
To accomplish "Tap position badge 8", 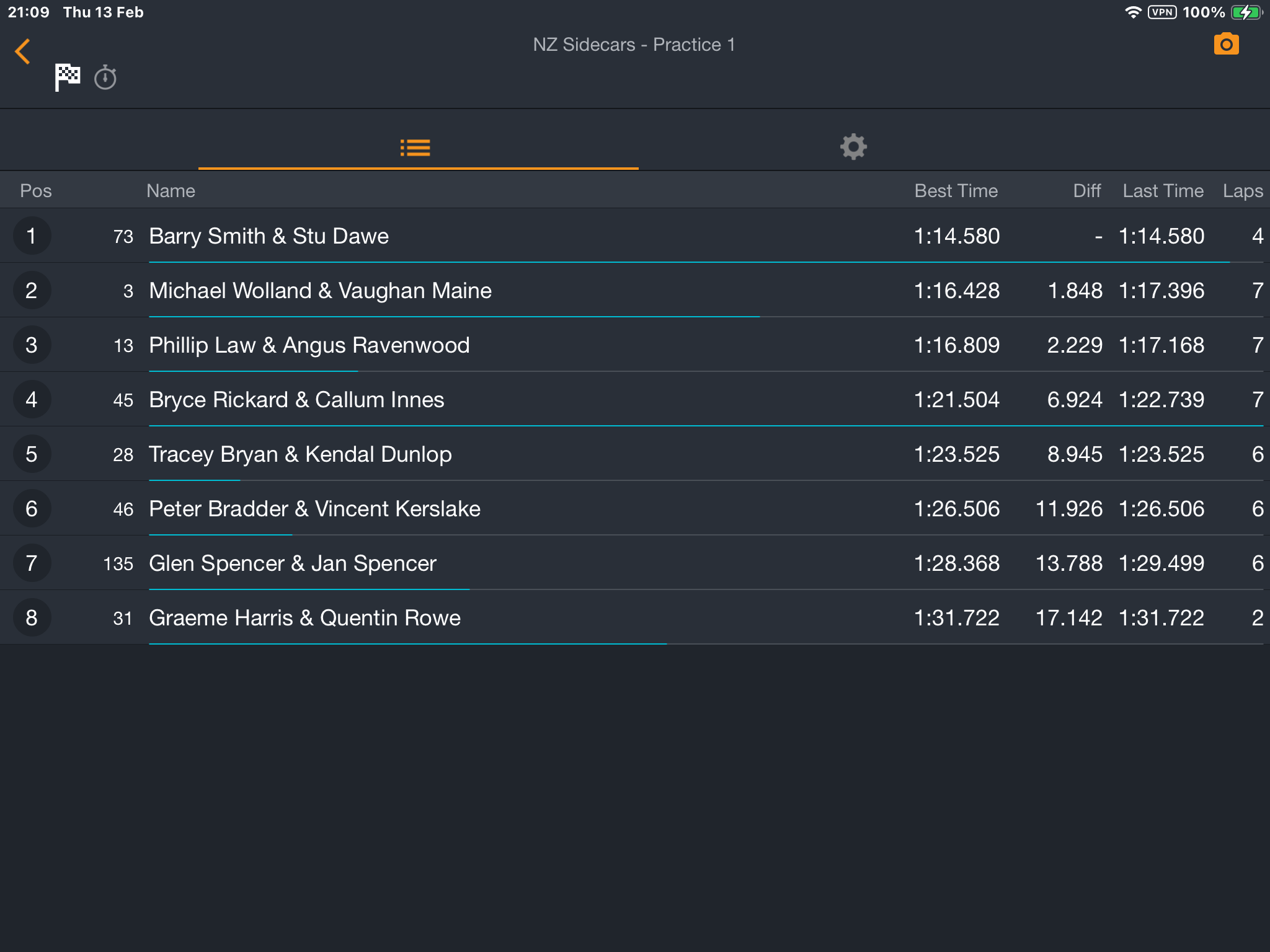I will coord(32,617).
